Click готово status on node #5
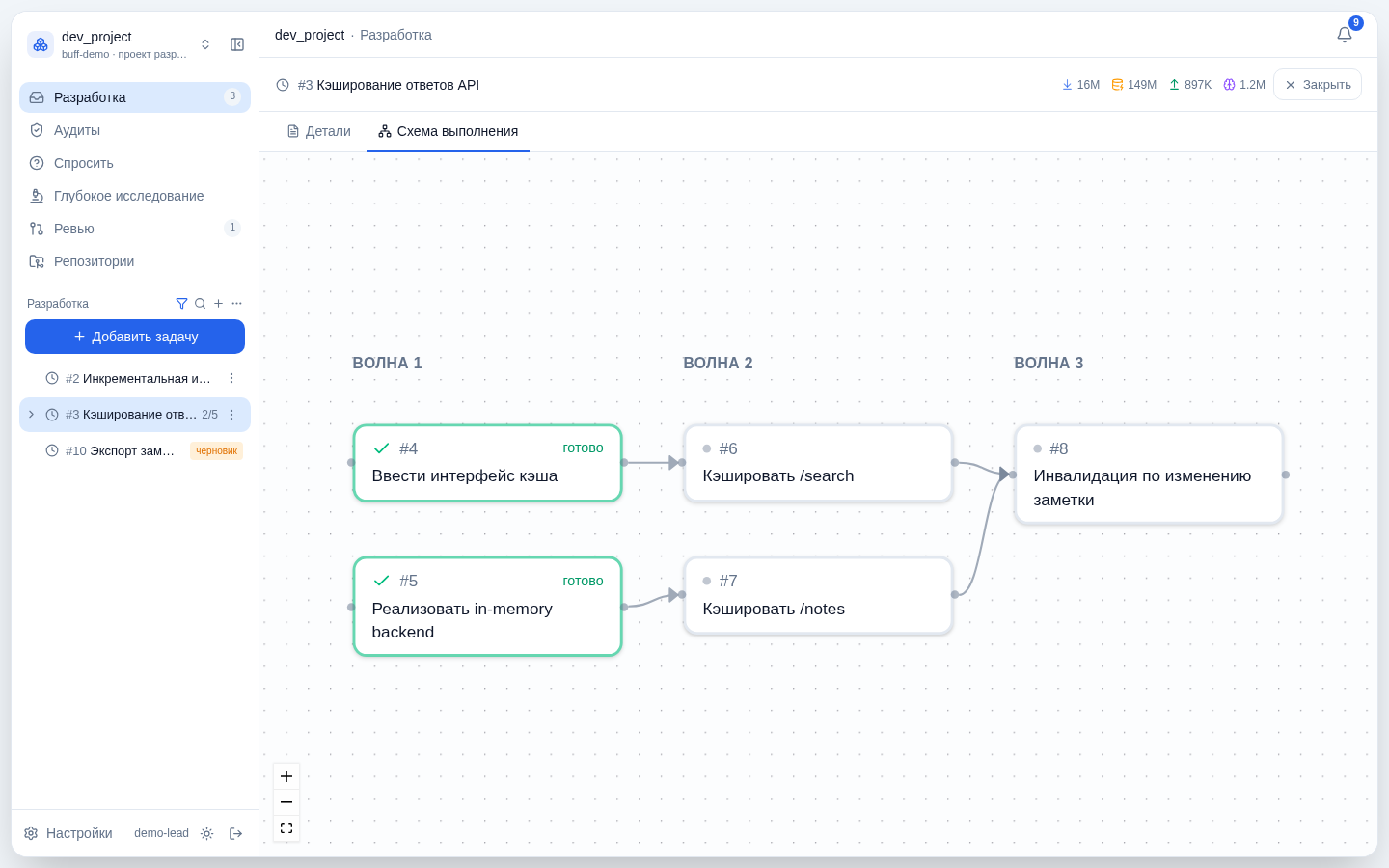Image resolution: width=1389 pixels, height=868 pixels. coord(583,581)
